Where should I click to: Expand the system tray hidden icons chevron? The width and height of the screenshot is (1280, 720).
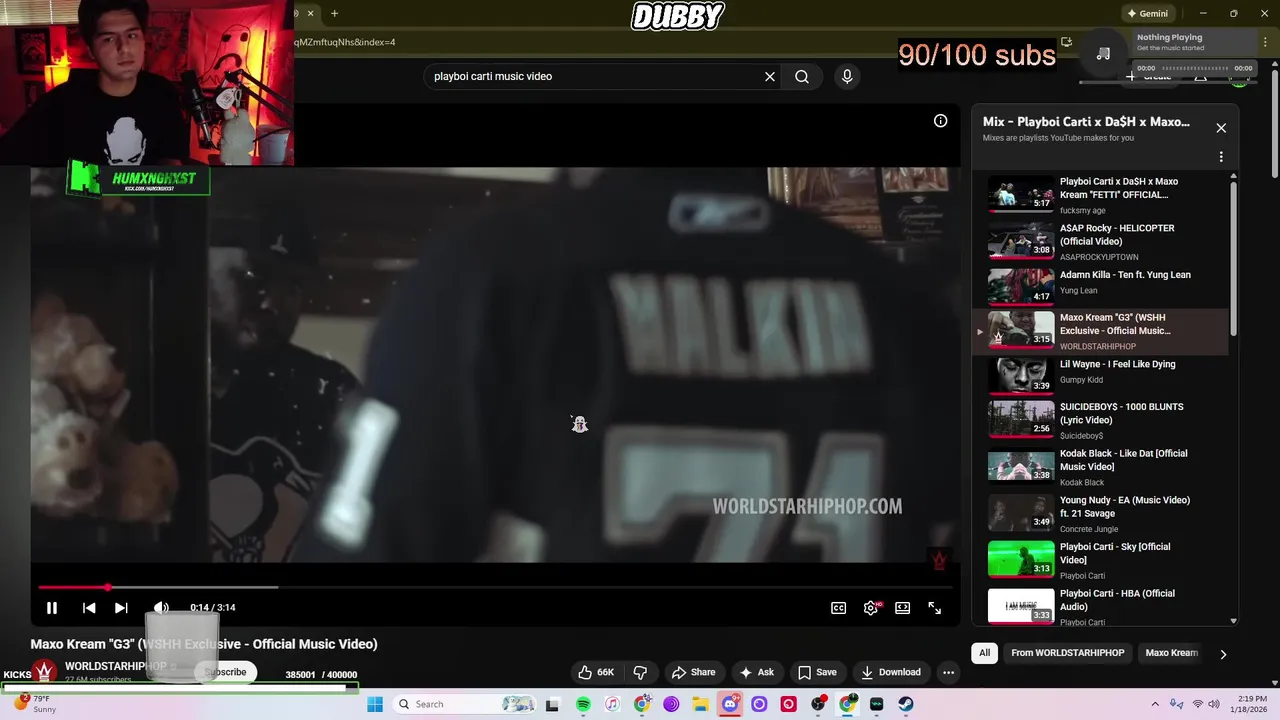tap(1156, 704)
